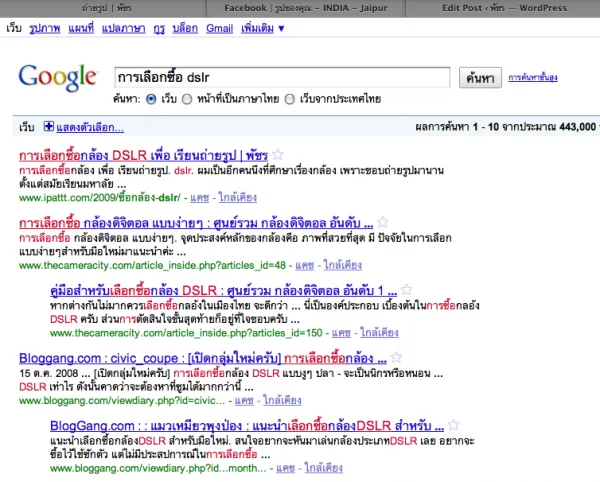Select the เว็บ search radio button
The width and height of the screenshot is (600, 482).
(152, 99)
